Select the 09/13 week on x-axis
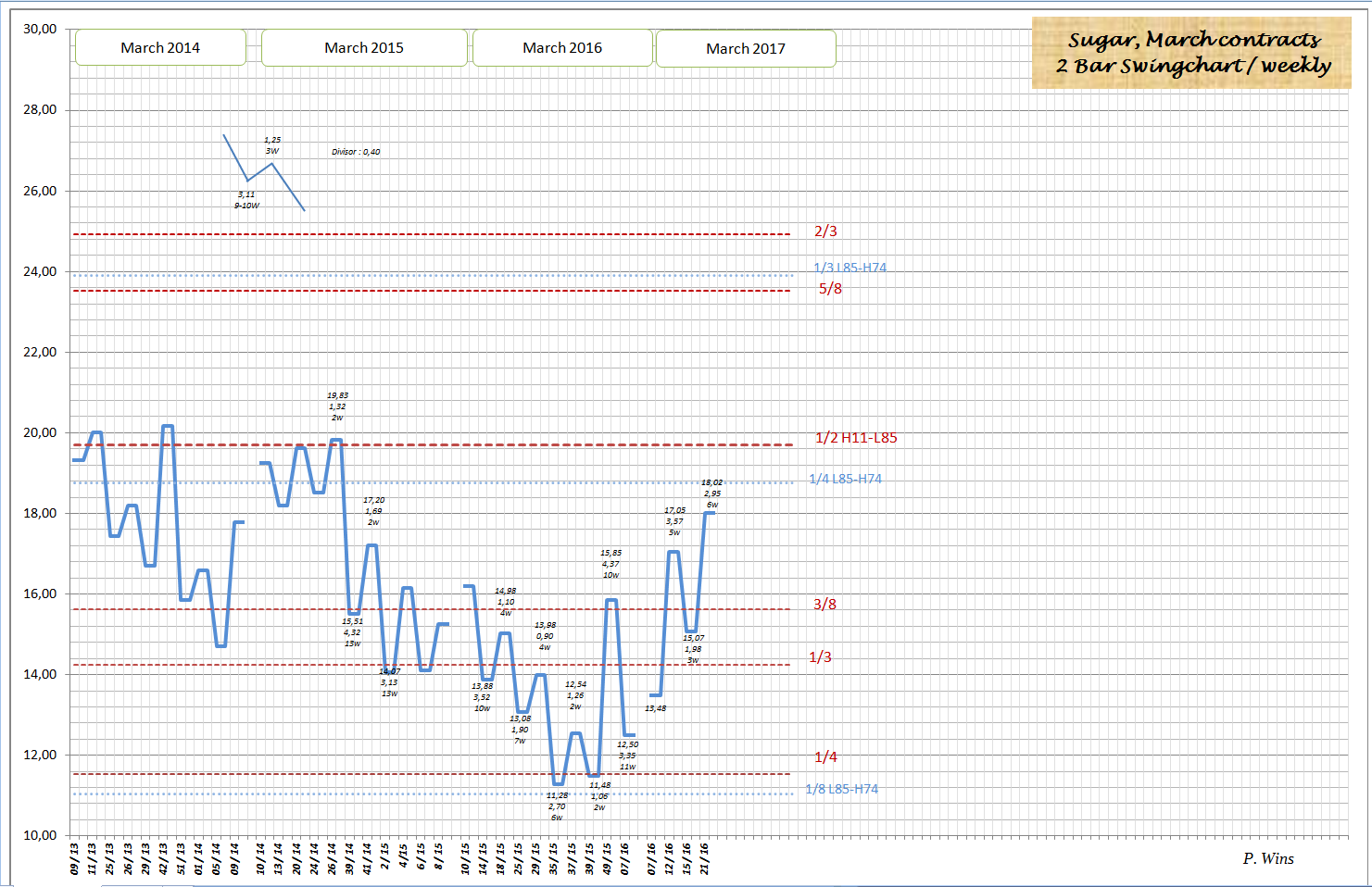The image size is (1372, 887). pos(75,857)
